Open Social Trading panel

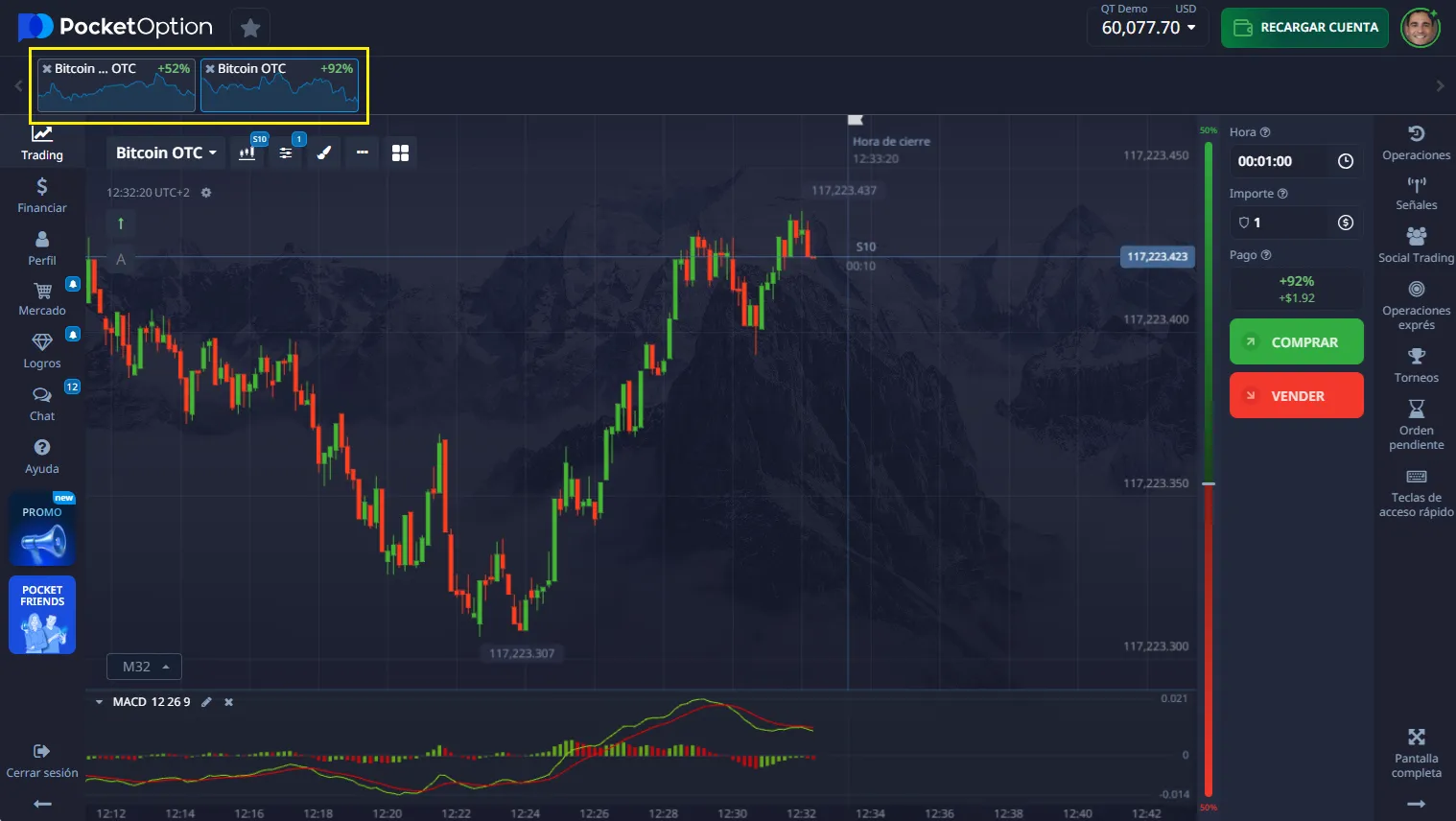click(1417, 245)
